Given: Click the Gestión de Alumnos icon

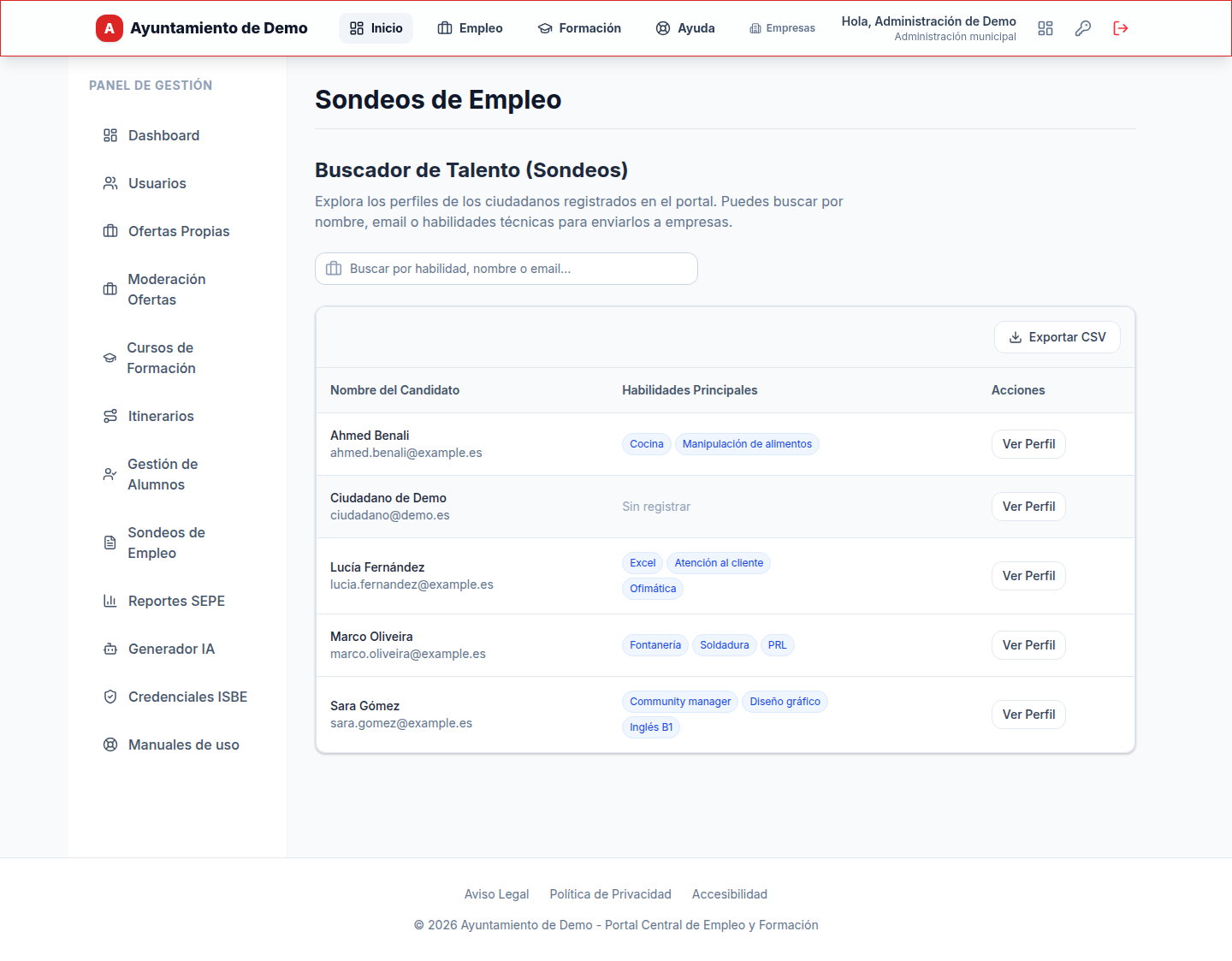Looking at the screenshot, I should pos(110,474).
